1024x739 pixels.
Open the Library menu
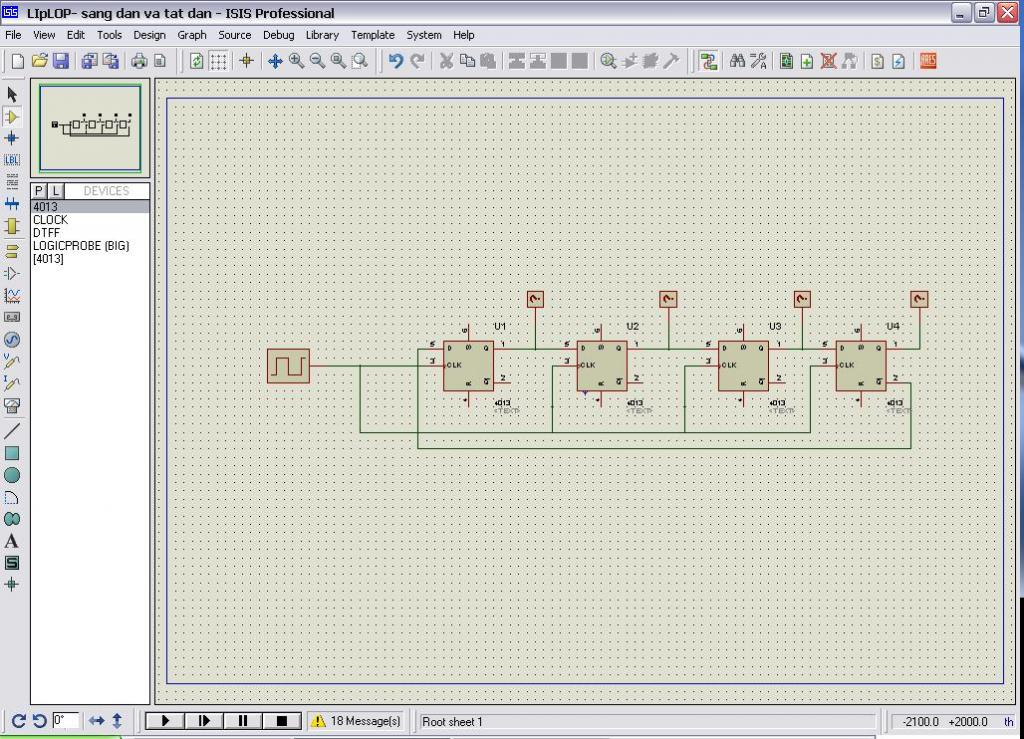322,35
